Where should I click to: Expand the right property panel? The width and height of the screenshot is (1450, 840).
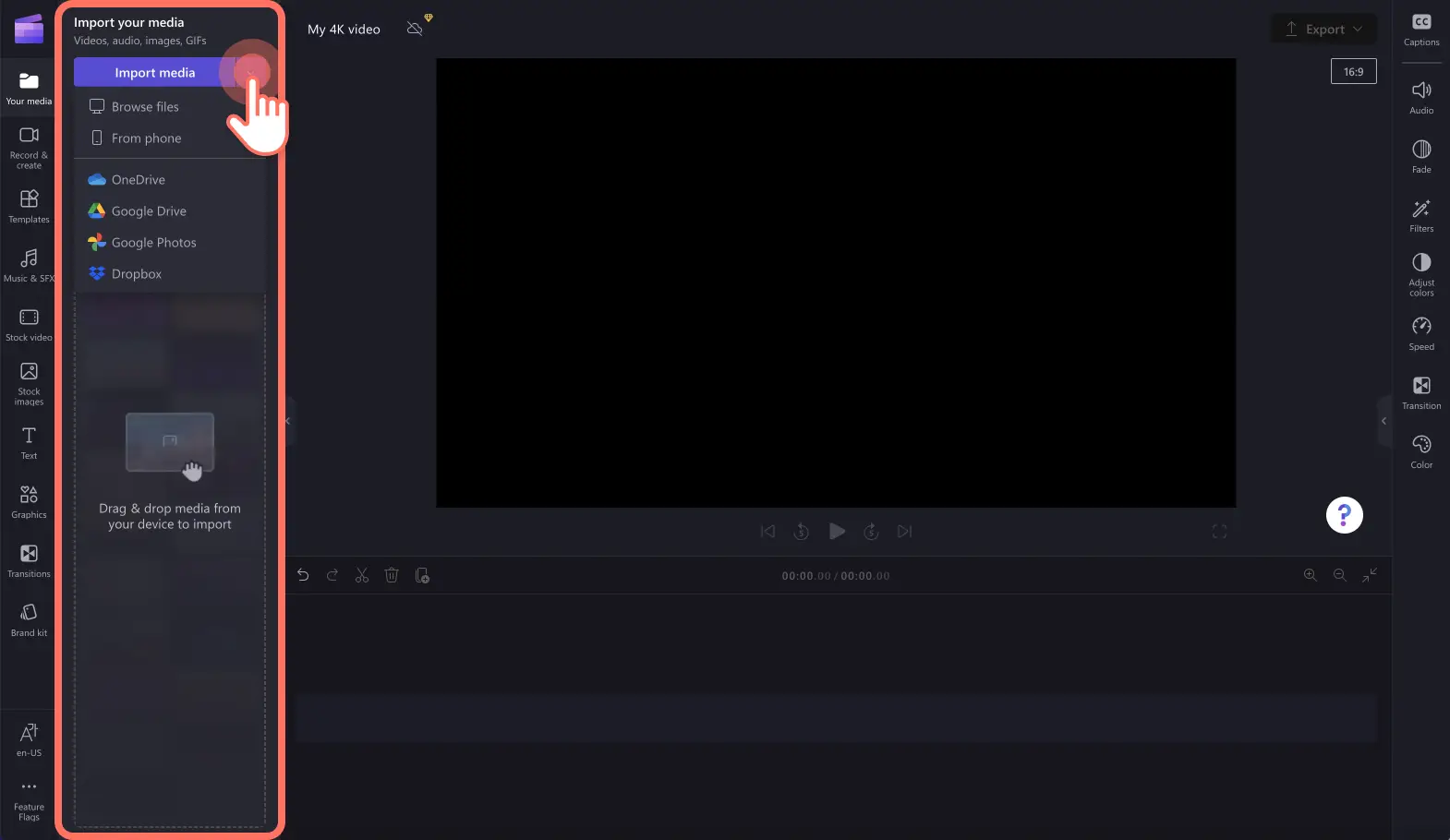(1384, 421)
